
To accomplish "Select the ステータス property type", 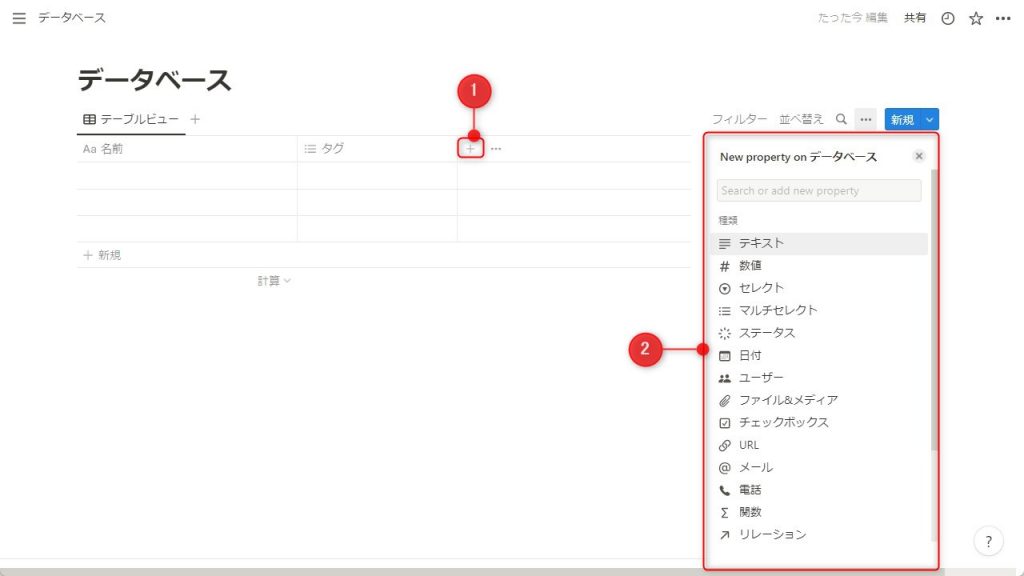I will coord(819,333).
